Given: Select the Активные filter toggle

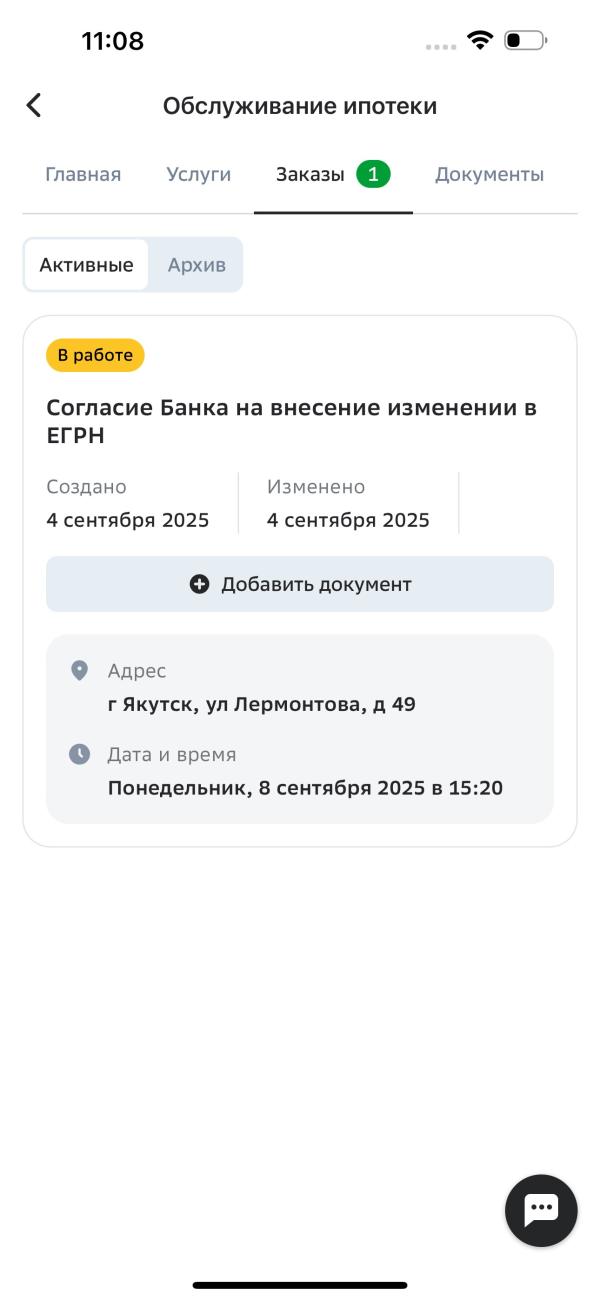Looking at the screenshot, I should (x=84, y=264).
